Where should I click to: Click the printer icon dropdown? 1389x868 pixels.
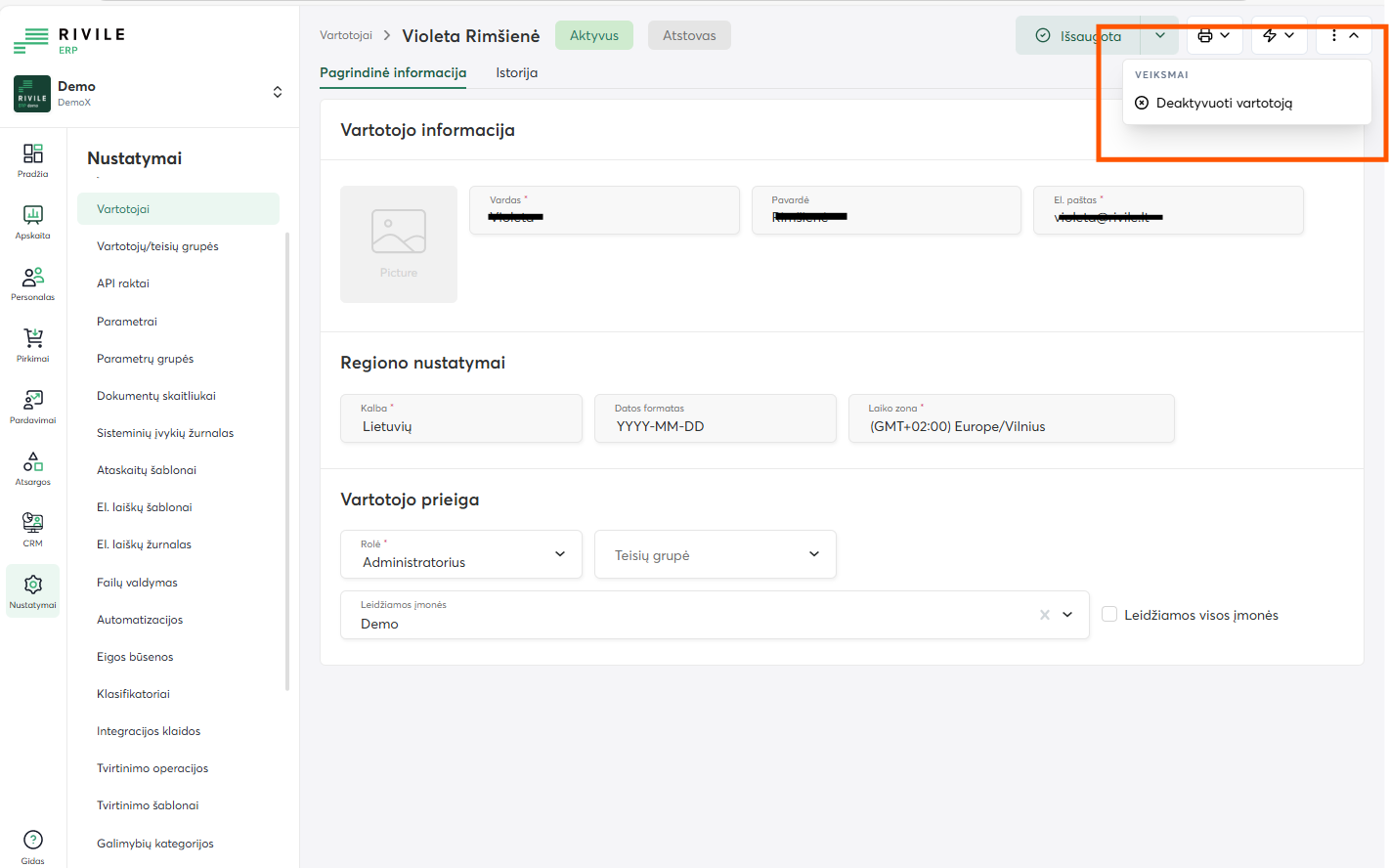click(x=1214, y=35)
